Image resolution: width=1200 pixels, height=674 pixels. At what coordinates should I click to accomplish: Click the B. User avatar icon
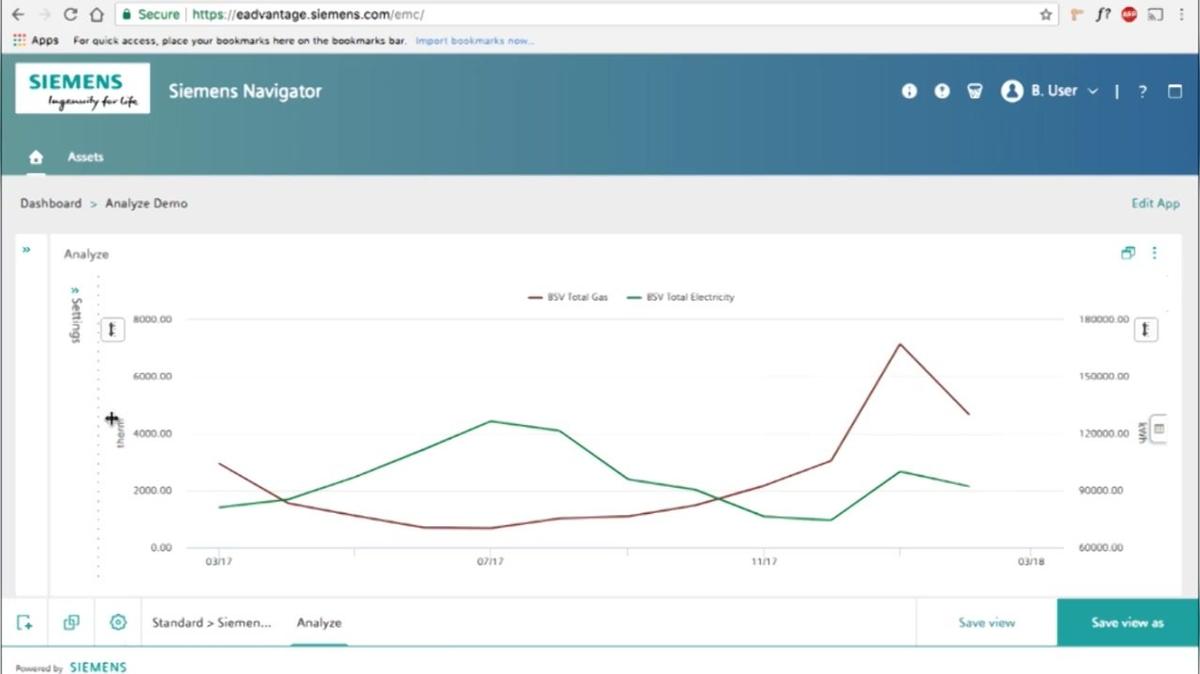coord(1012,91)
